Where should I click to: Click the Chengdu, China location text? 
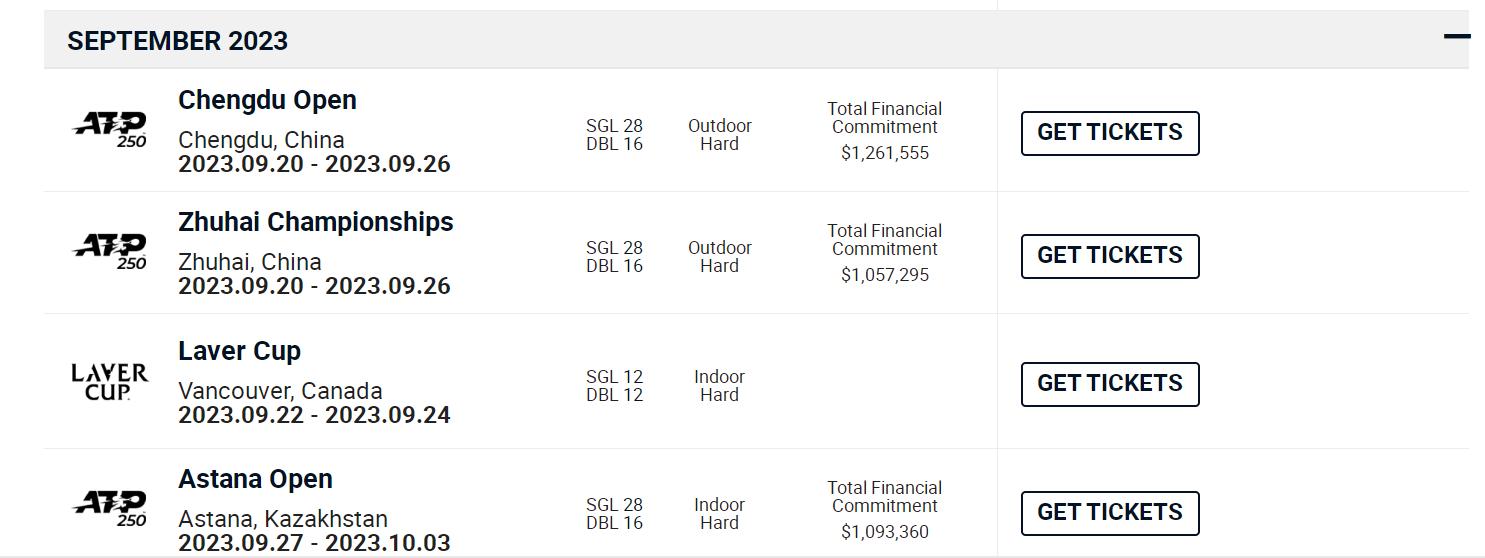pos(261,140)
